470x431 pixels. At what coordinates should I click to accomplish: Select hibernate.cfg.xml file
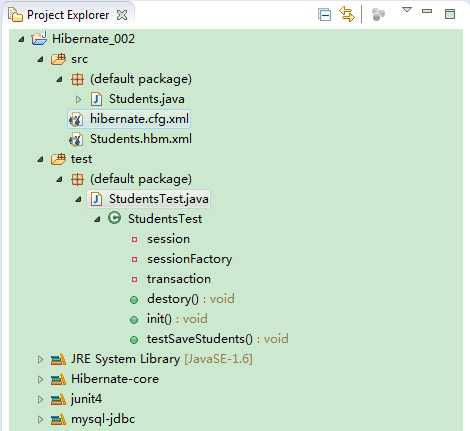(x=139, y=119)
